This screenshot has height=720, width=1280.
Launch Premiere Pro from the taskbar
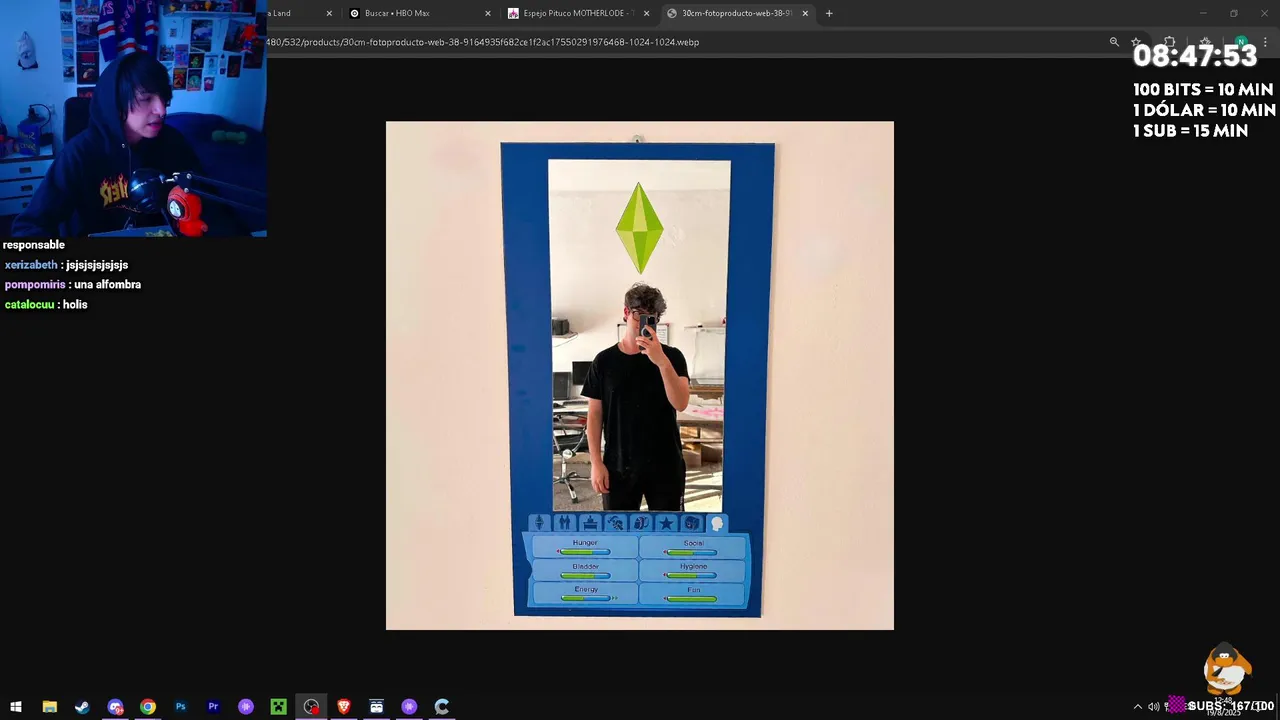(213, 707)
